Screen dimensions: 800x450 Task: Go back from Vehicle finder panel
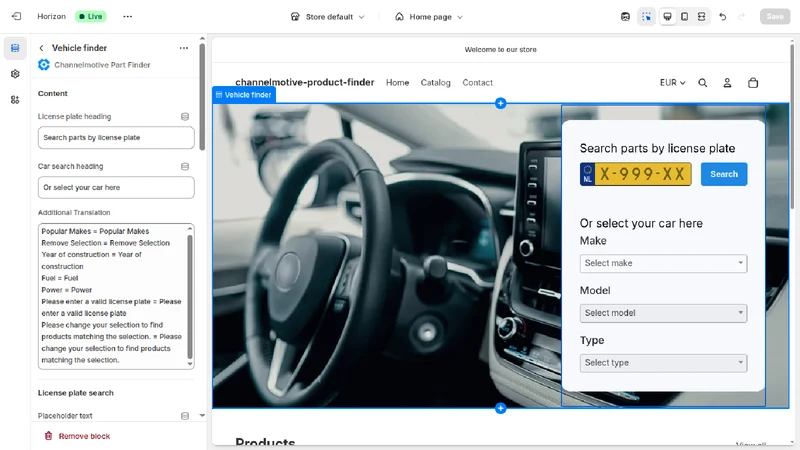(41, 48)
